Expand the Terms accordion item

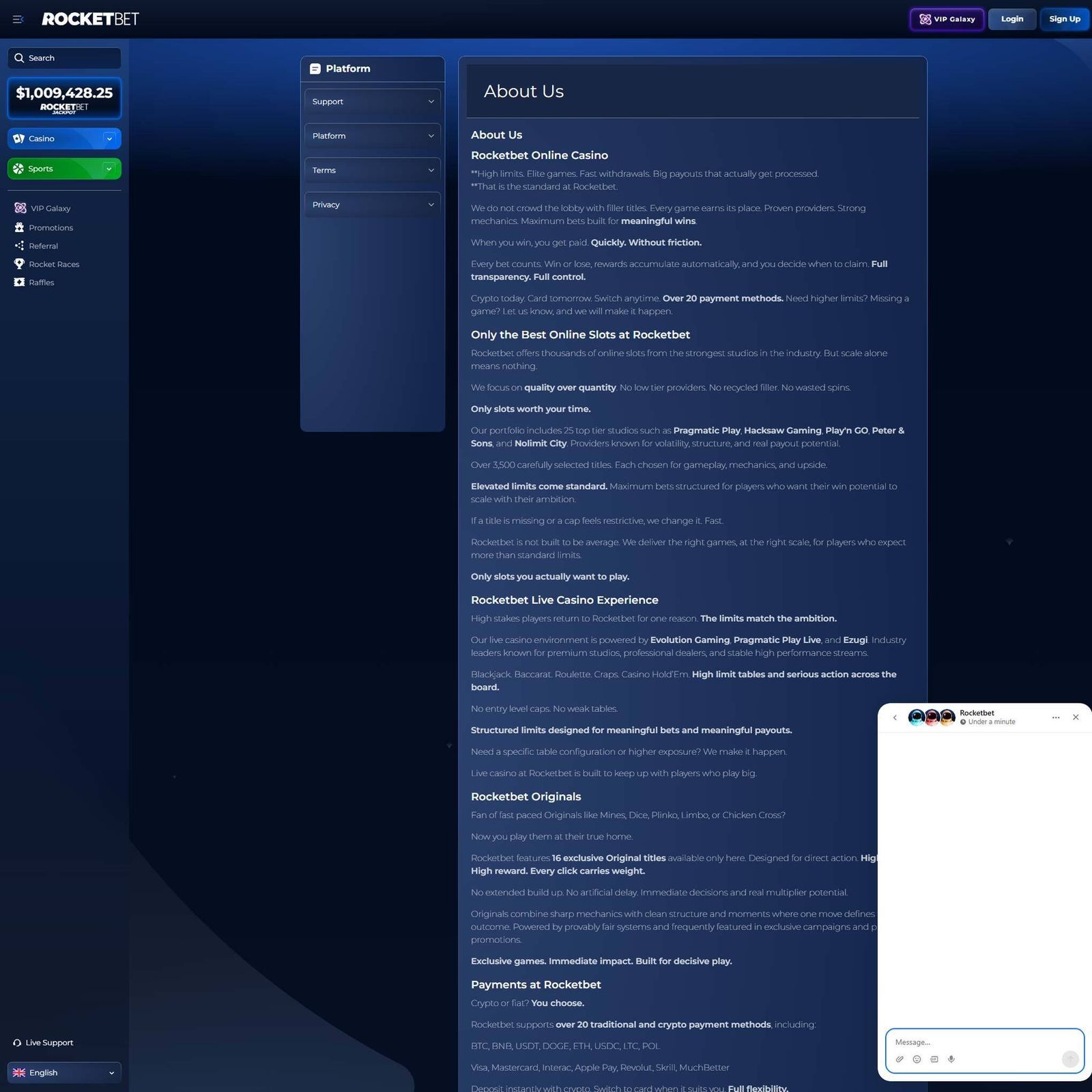373,170
